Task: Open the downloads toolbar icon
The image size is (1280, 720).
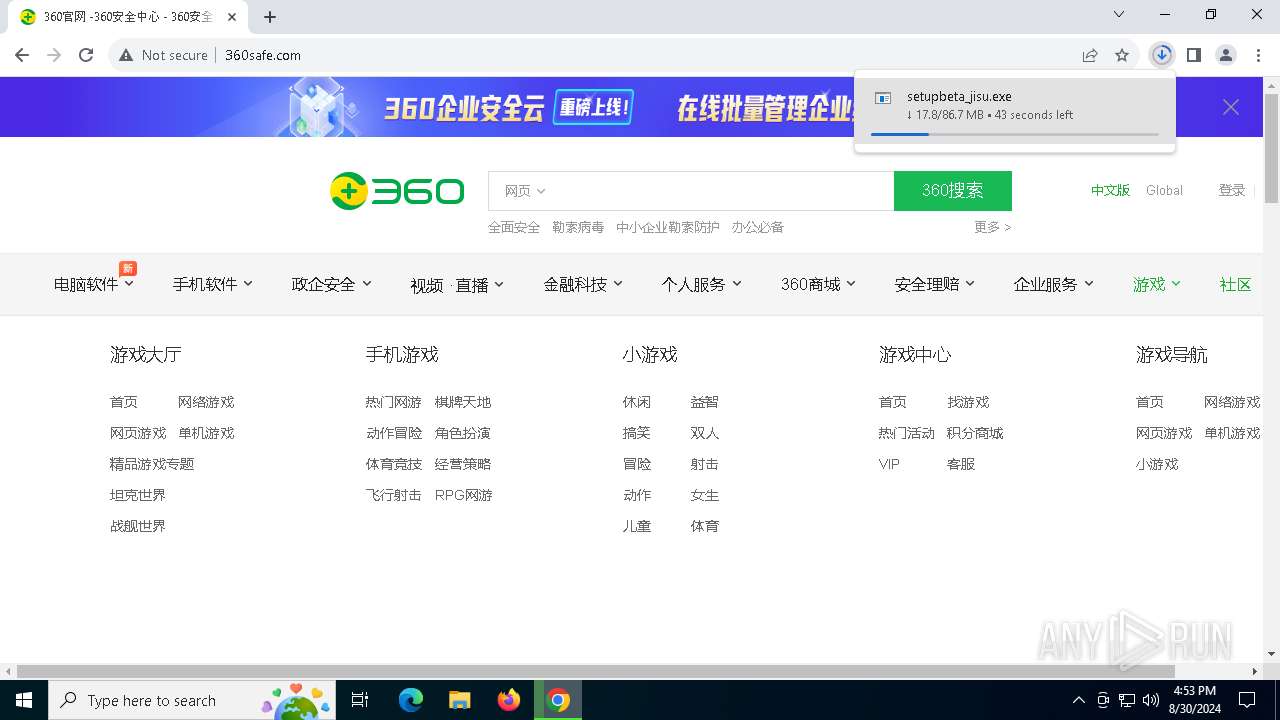Action: [1161, 55]
